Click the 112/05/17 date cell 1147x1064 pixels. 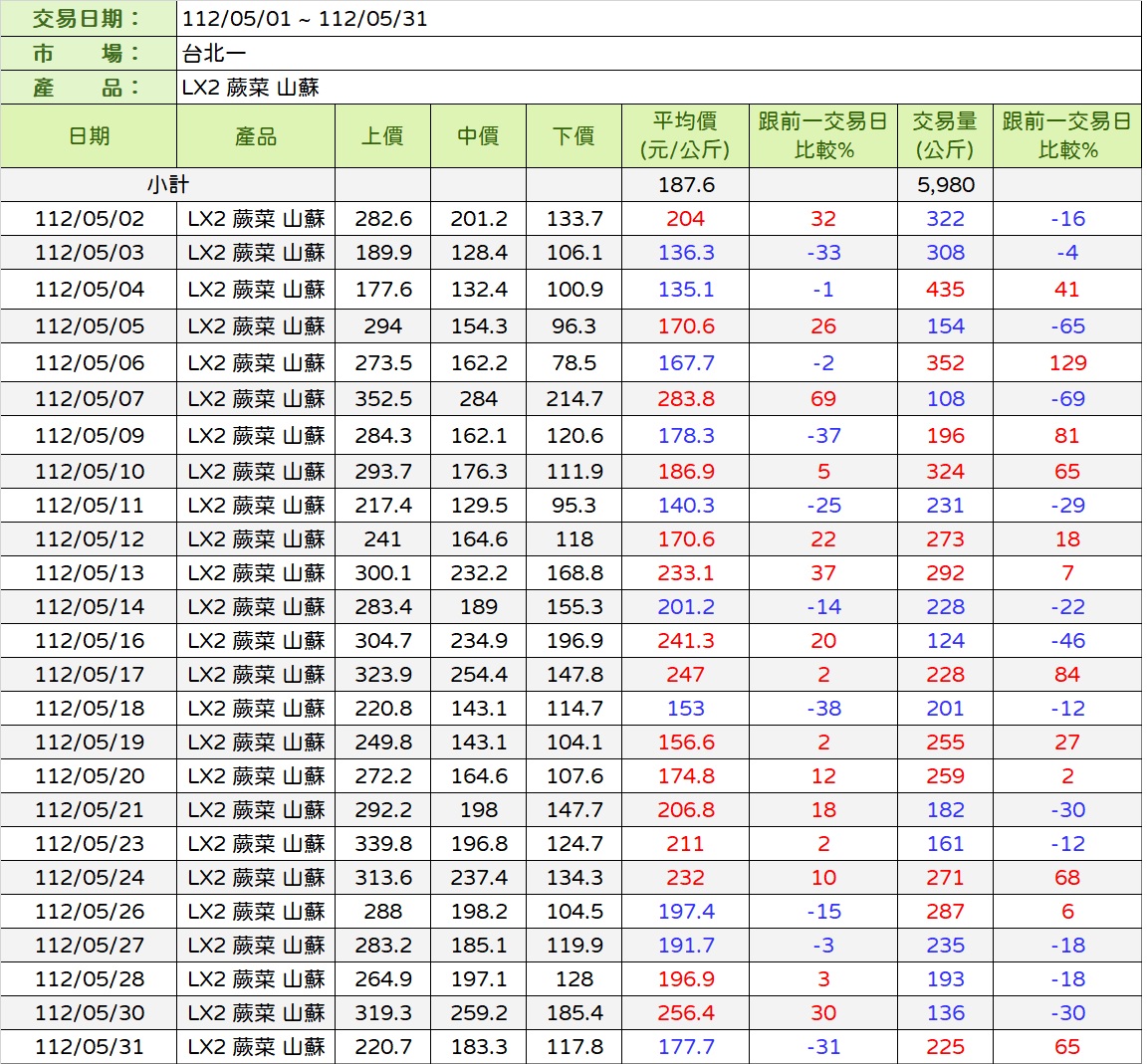click(x=89, y=675)
